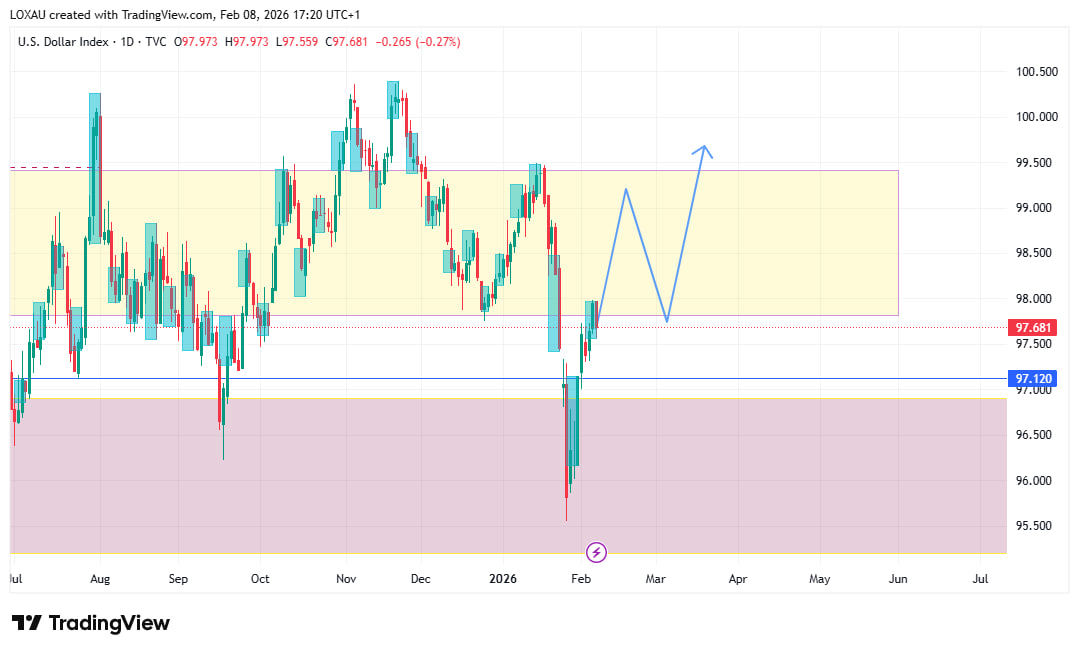The image size is (1079, 653).
Task: Click the 100.500 label on price axis
Action: [x=1036, y=72]
